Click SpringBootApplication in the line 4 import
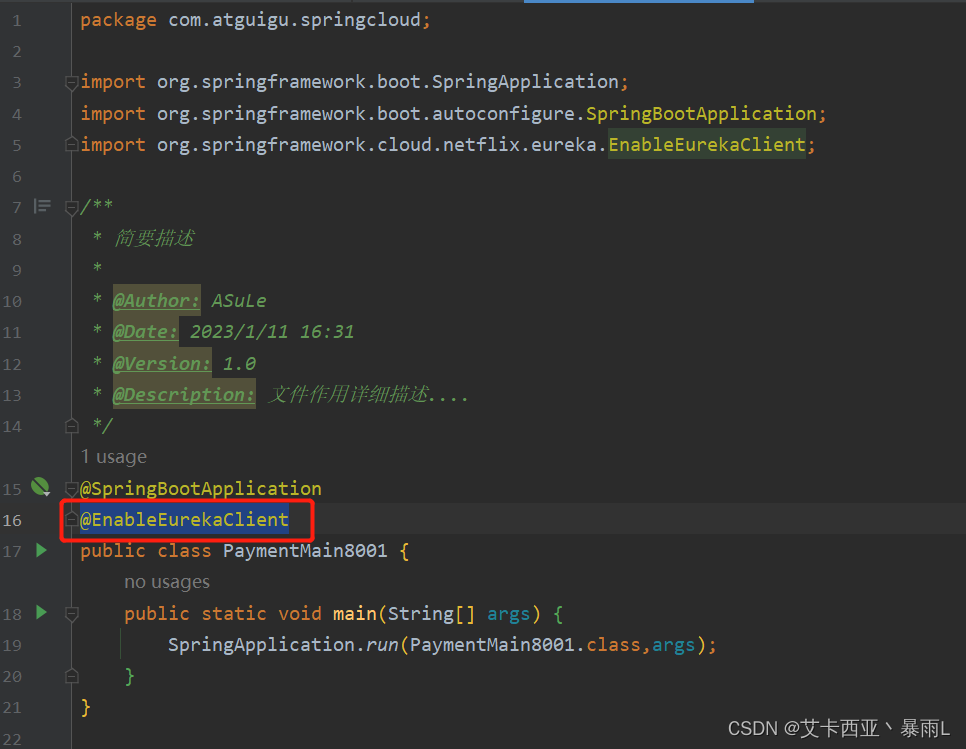Image resolution: width=966 pixels, height=749 pixels. (701, 114)
